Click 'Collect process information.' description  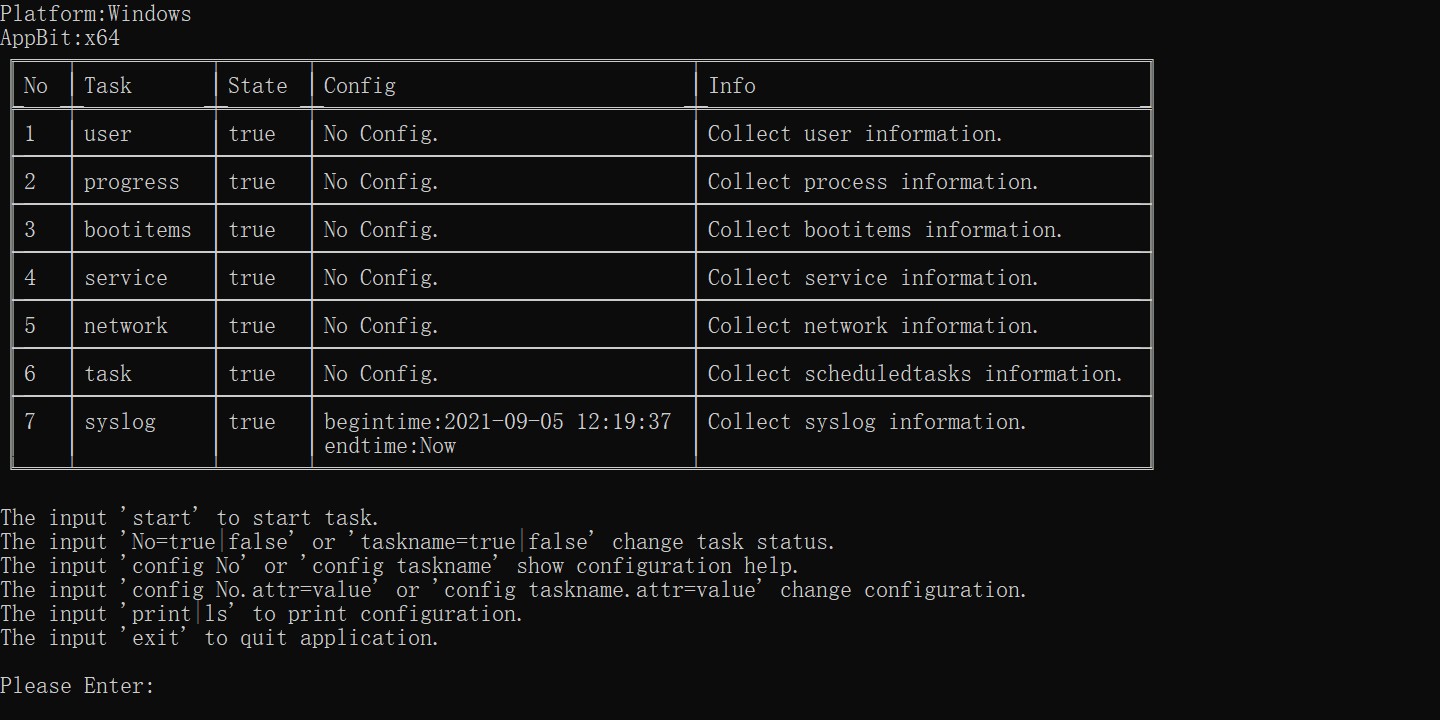point(873,182)
